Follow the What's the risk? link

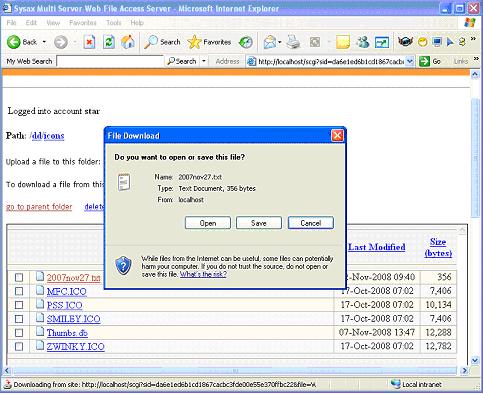point(203,274)
